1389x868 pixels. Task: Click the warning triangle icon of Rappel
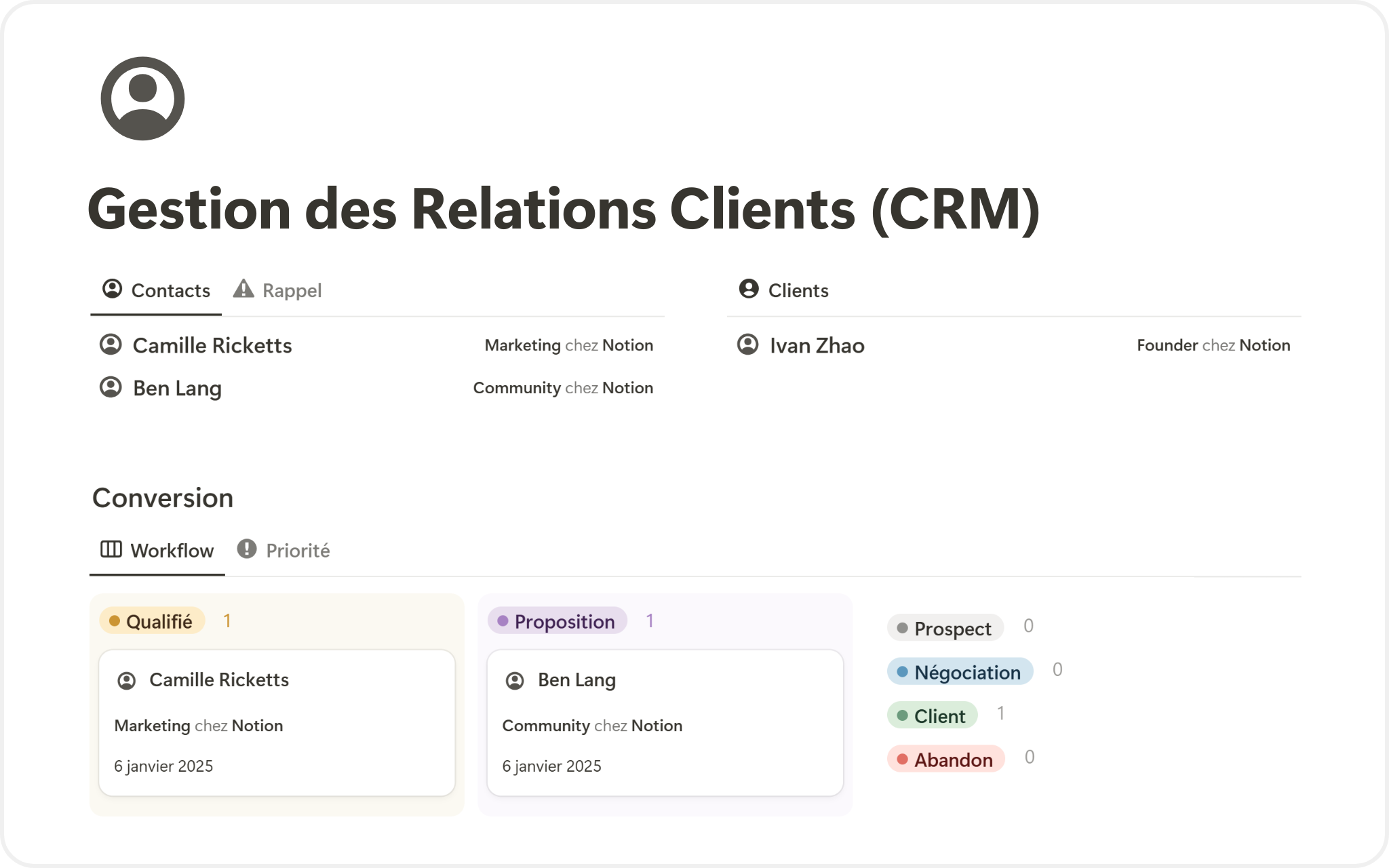click(x=243, y=290)
